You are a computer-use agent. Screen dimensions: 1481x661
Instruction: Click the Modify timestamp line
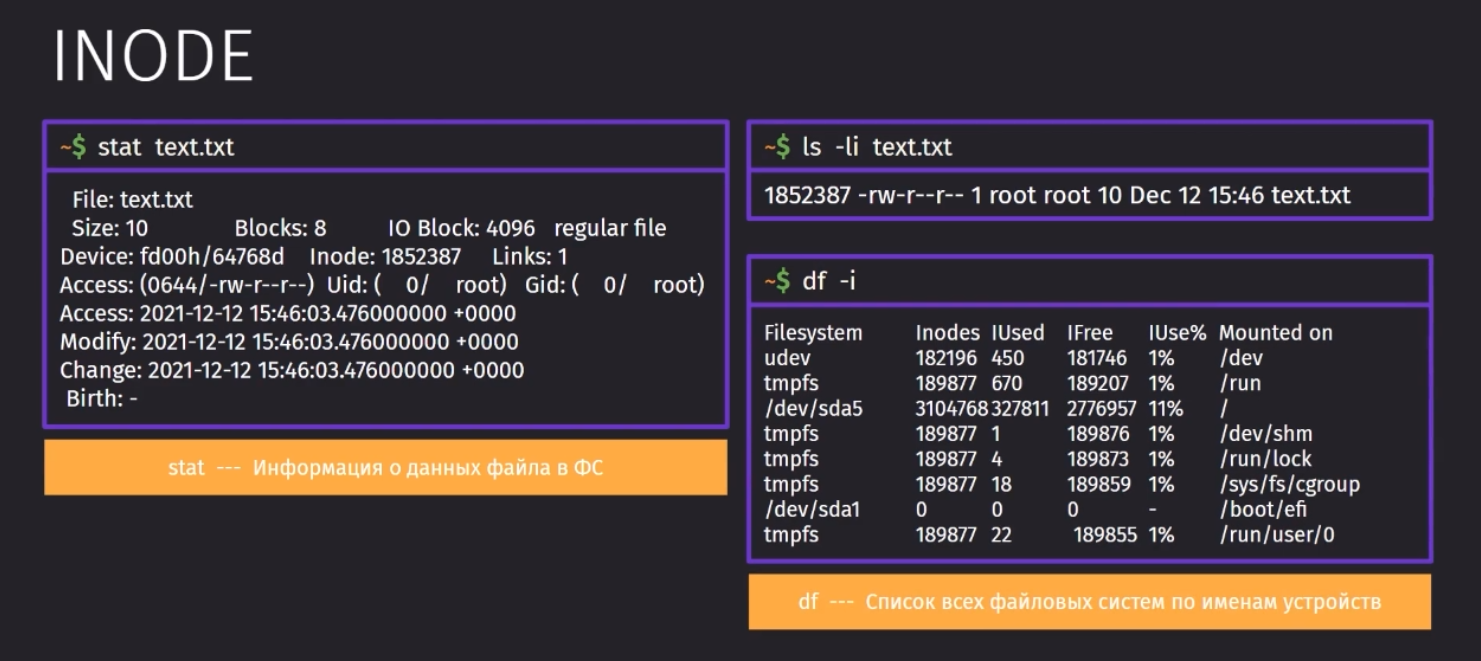289,342
